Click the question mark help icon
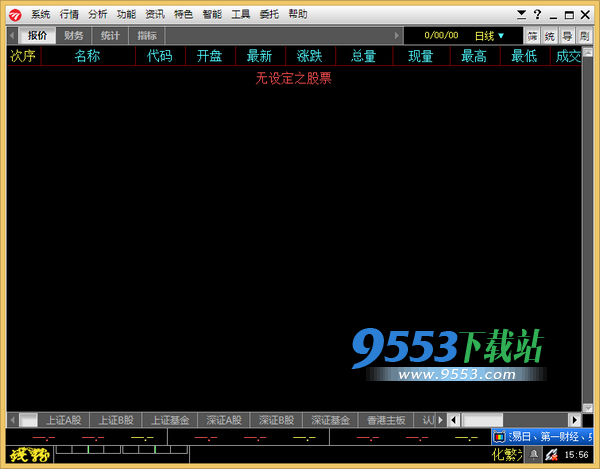The image size is (600, 469). point(537,15)
